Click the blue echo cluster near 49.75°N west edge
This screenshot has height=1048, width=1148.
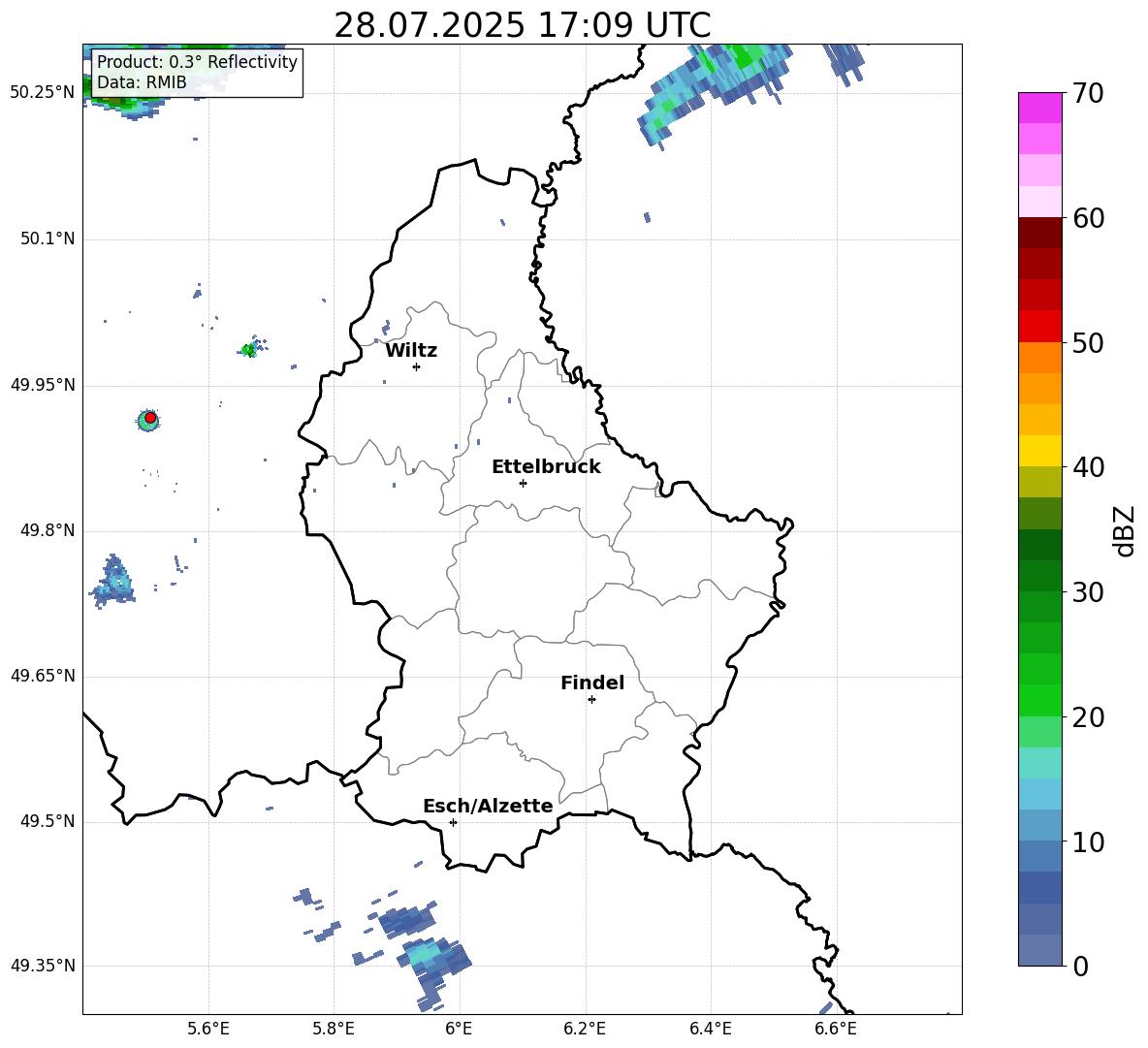[x=114, y=582]
